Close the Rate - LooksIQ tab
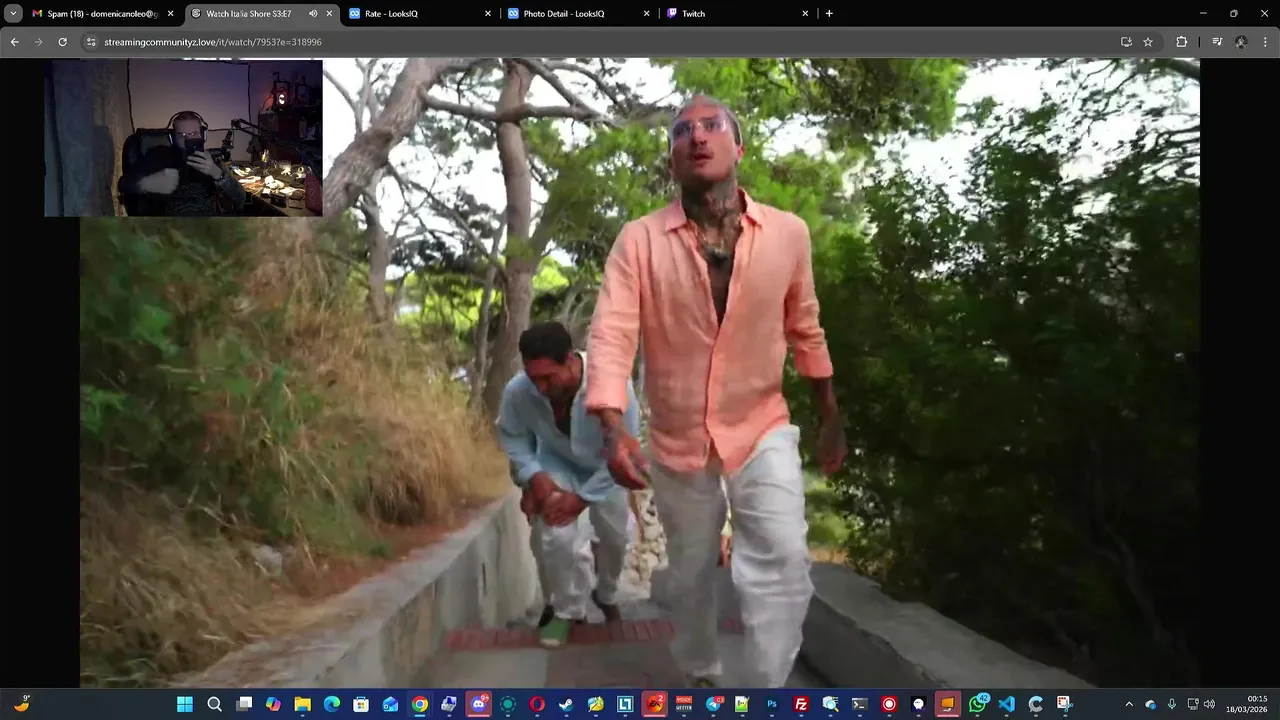Image resolution: width=1280 pixels, height=720 pixels. 488,14
